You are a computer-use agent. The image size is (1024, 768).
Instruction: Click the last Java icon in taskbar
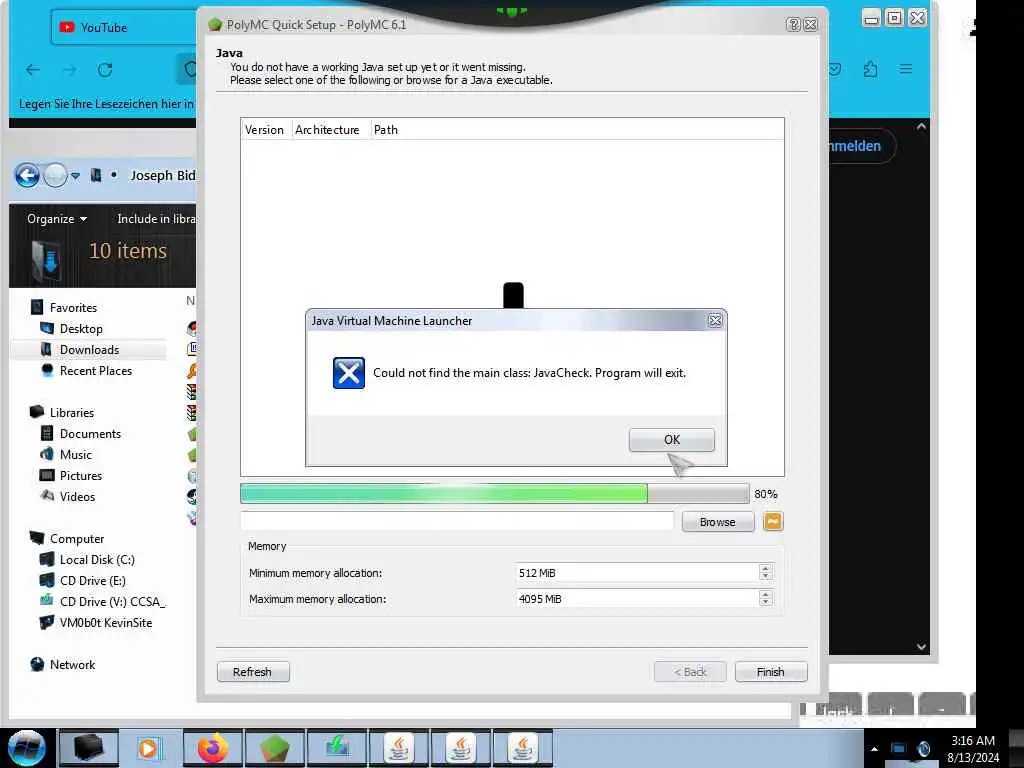coord(522,748)
